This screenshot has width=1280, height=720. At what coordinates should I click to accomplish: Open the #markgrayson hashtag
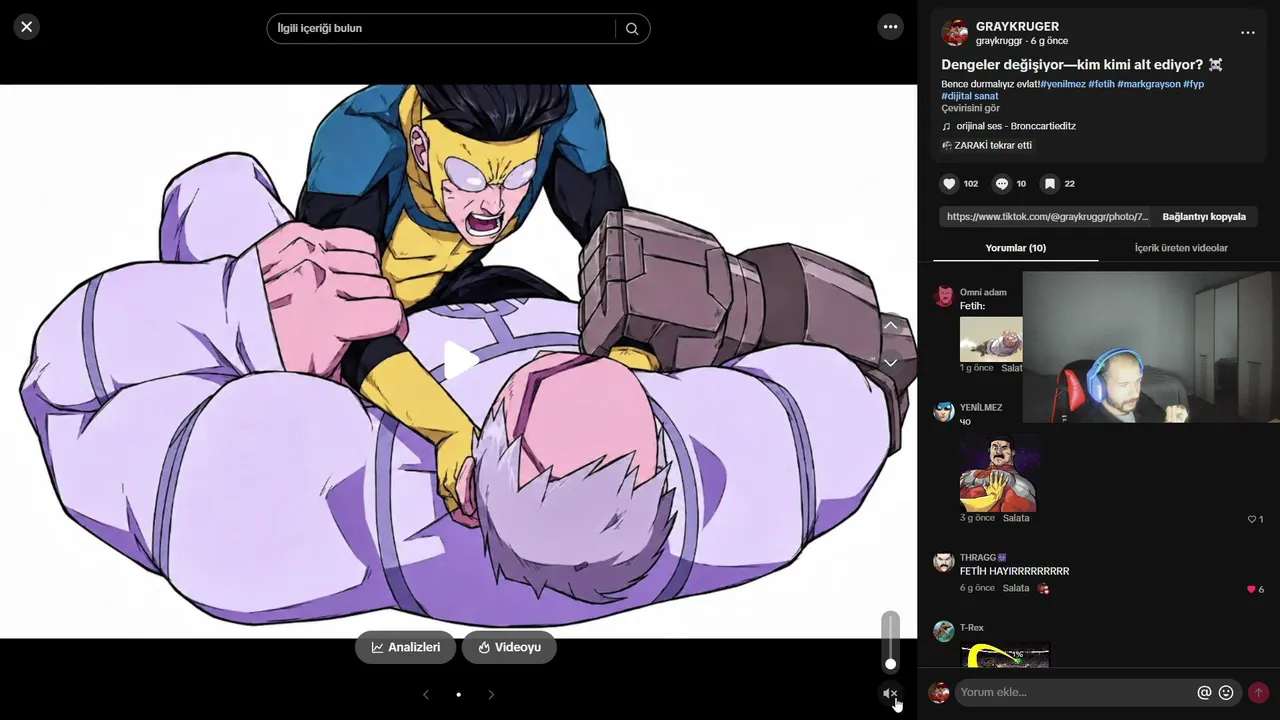(x=1148, y=84)
